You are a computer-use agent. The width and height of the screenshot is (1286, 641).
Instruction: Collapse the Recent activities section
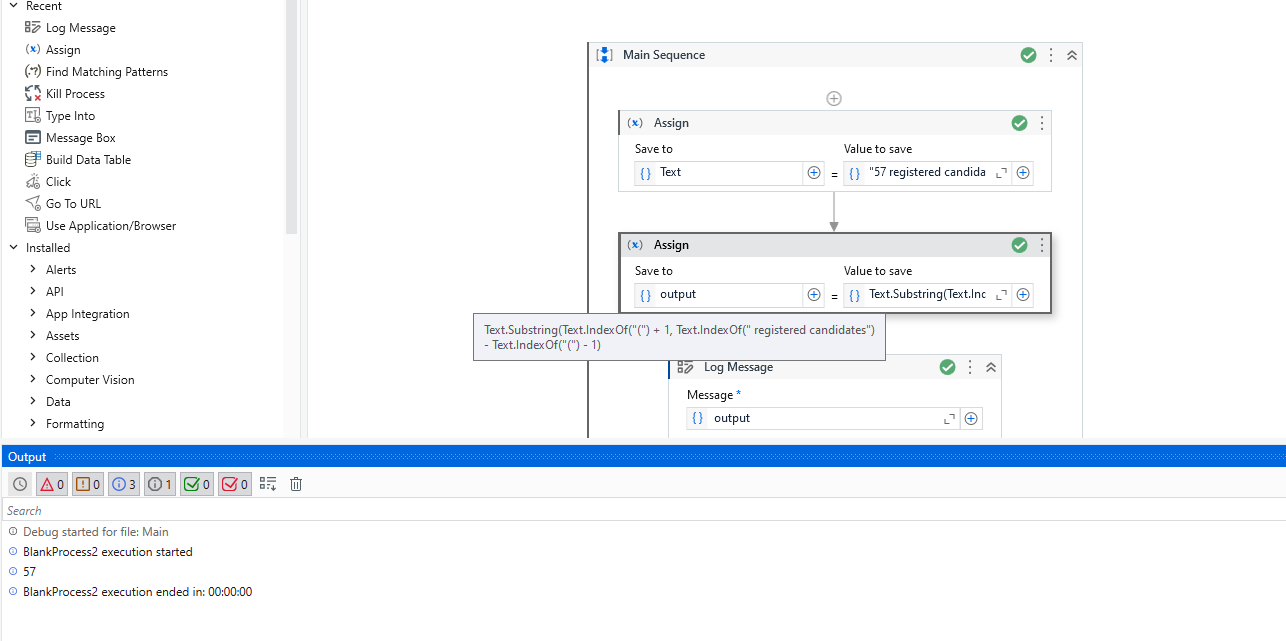(x=13, y=6)
